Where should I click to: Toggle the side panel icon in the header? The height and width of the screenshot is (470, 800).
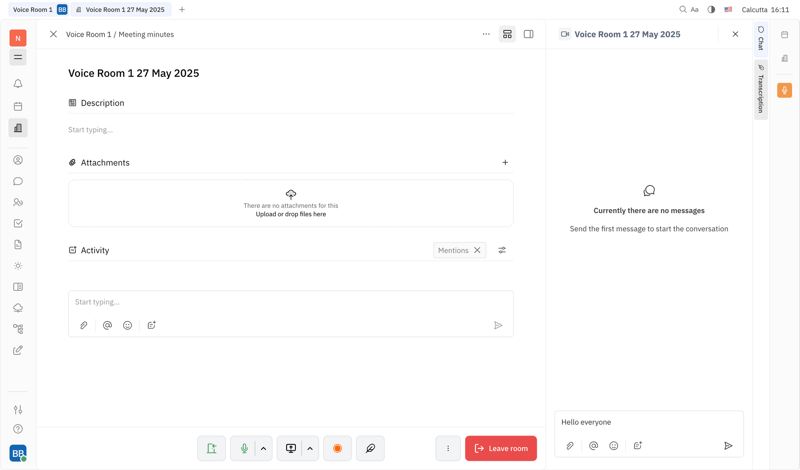point(529,34)
